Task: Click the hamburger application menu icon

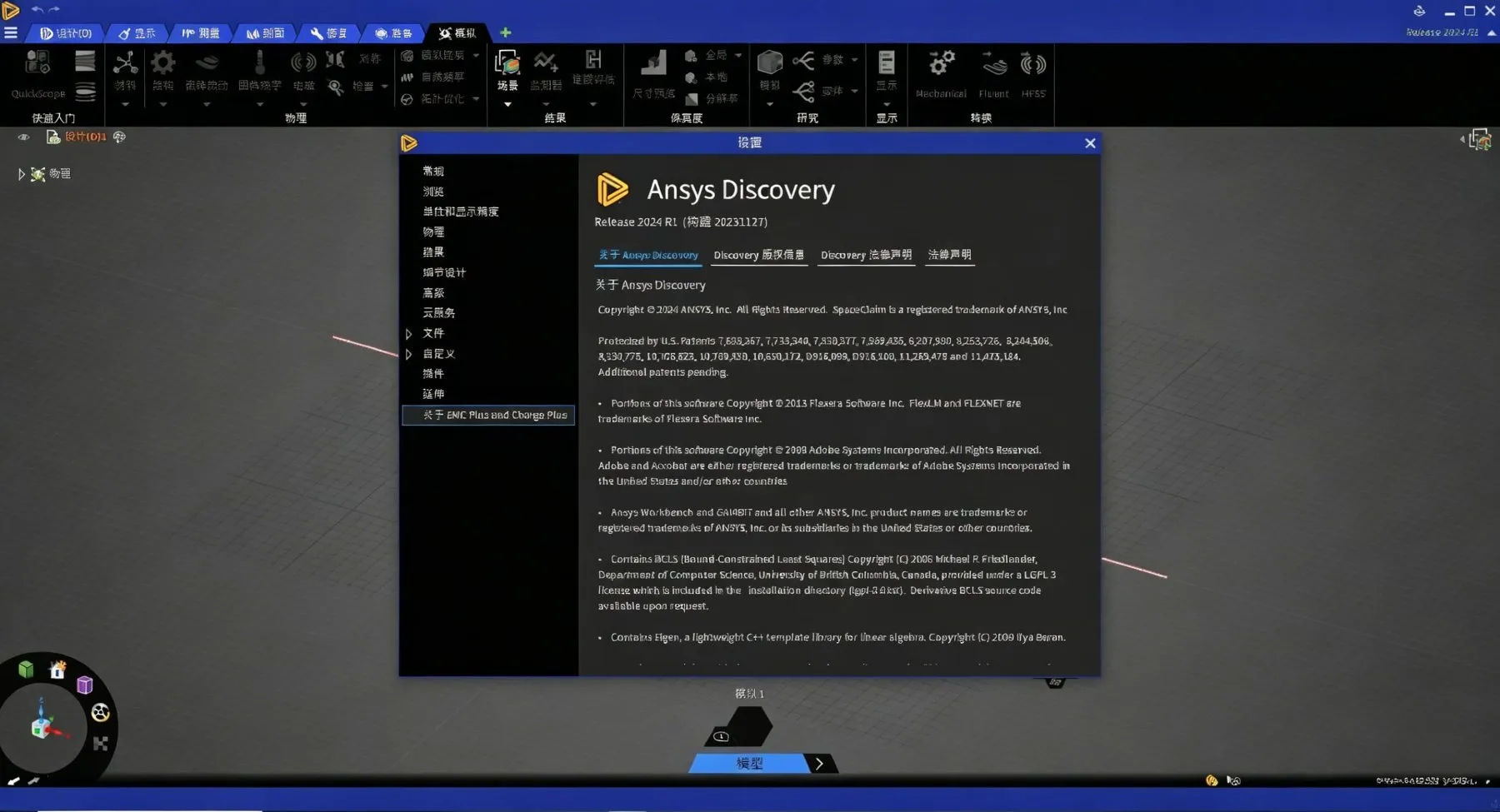Action: [x=11, y=32]
